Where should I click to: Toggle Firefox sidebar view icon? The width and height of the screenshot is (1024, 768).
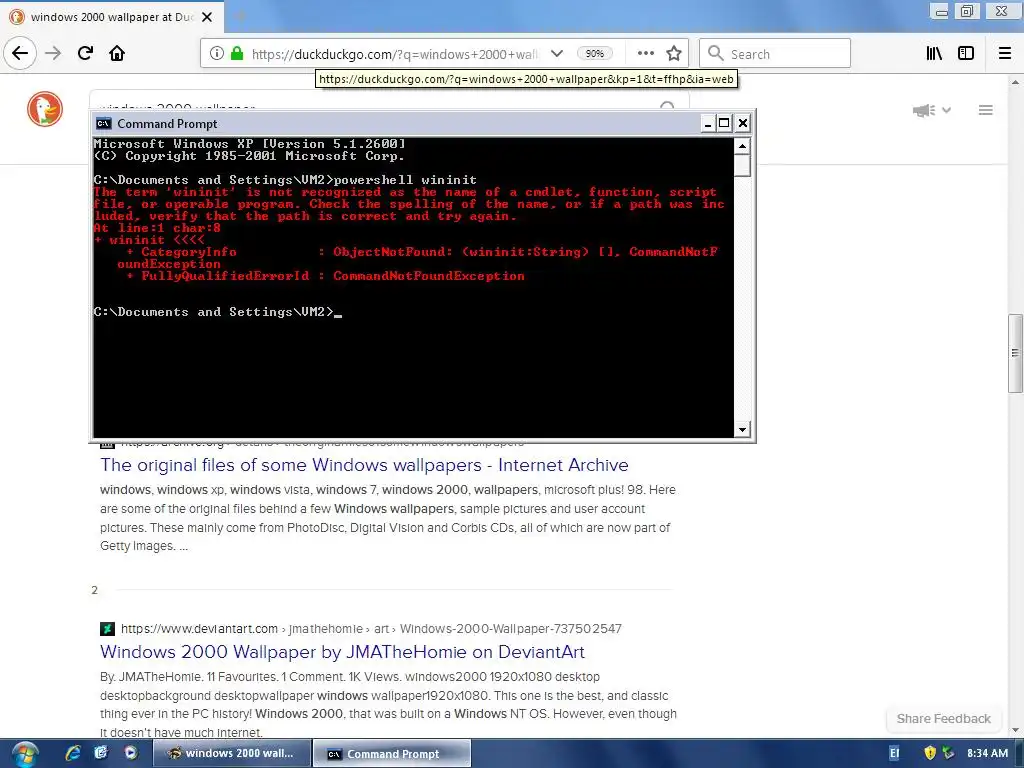[966, 54]
